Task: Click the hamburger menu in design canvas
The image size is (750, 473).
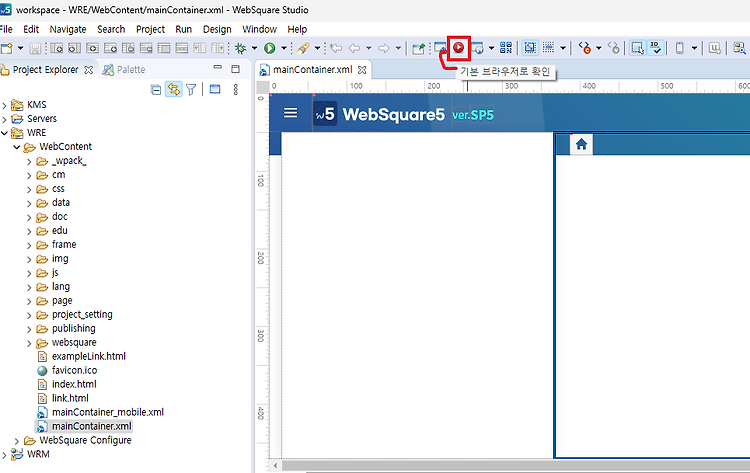Action: [290, 113]
